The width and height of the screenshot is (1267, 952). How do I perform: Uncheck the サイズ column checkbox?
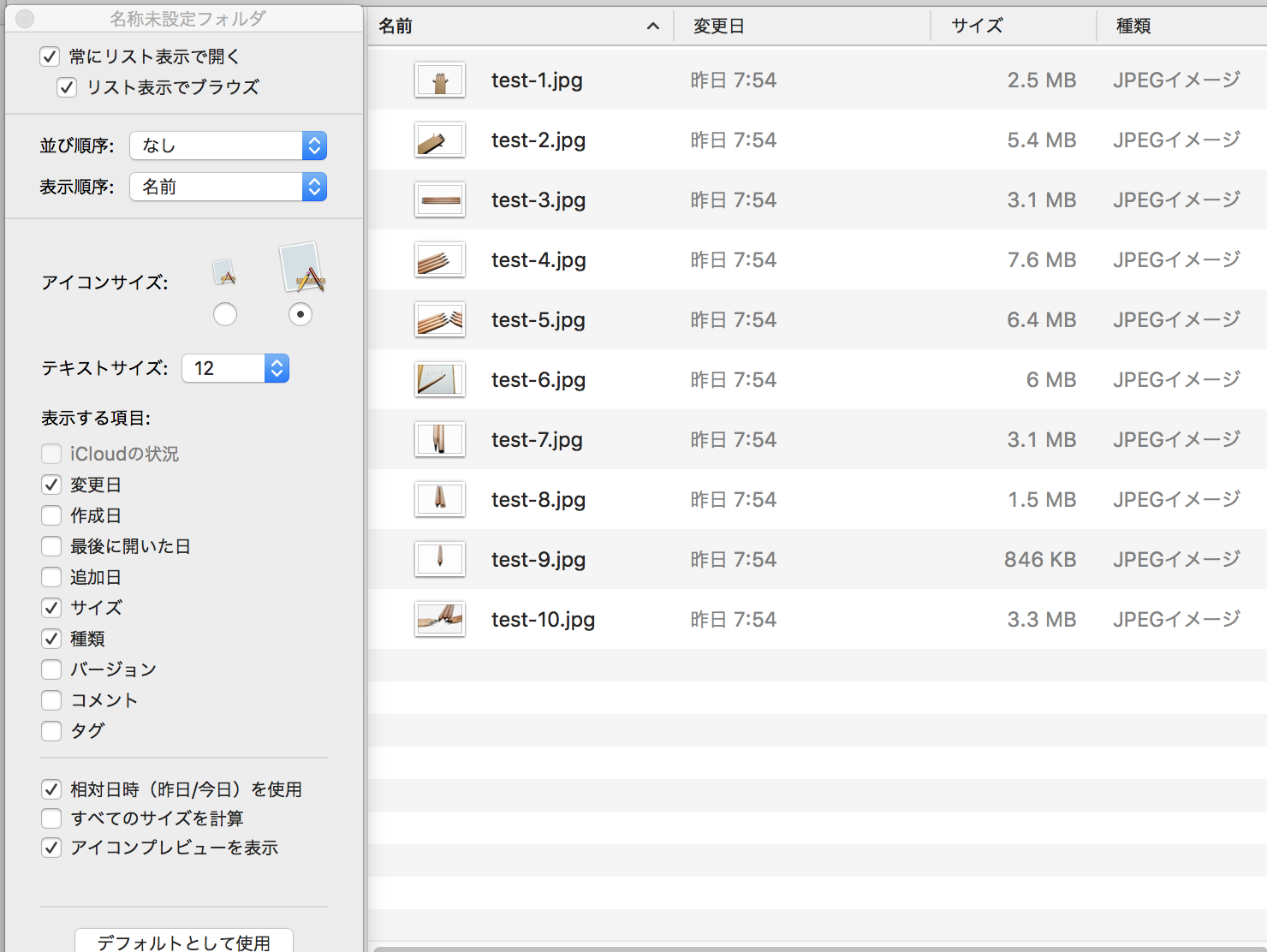51,608
